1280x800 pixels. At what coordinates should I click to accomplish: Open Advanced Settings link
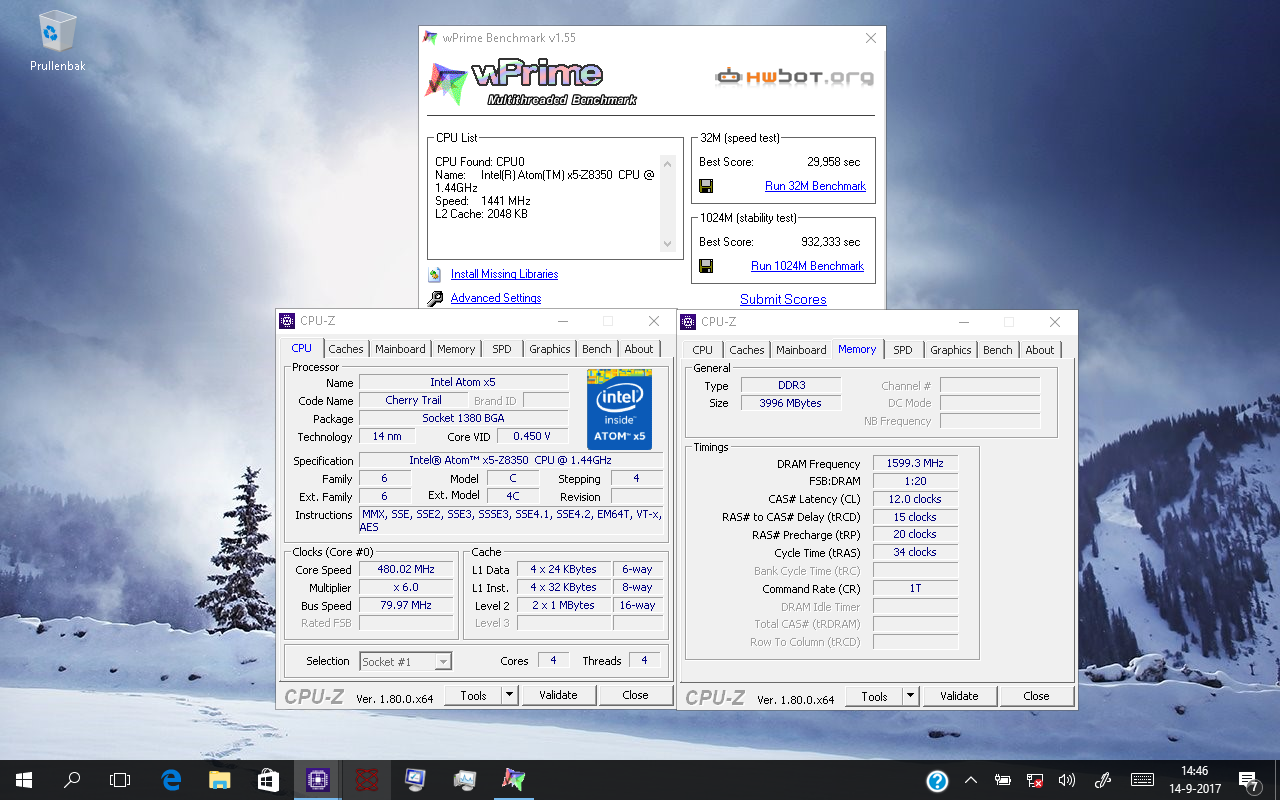[496, 298]
